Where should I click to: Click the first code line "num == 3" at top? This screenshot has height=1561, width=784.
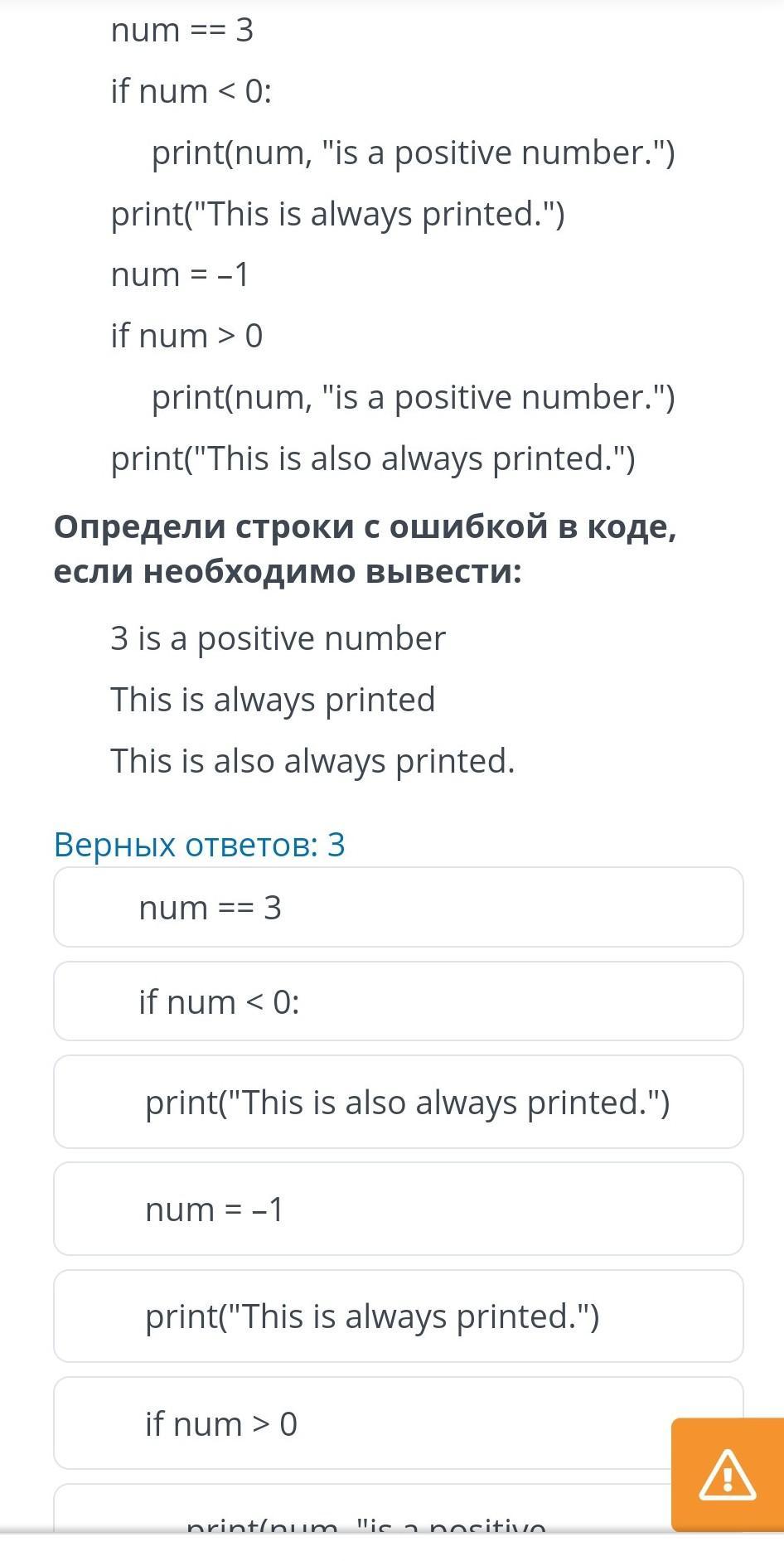point(182,31)
